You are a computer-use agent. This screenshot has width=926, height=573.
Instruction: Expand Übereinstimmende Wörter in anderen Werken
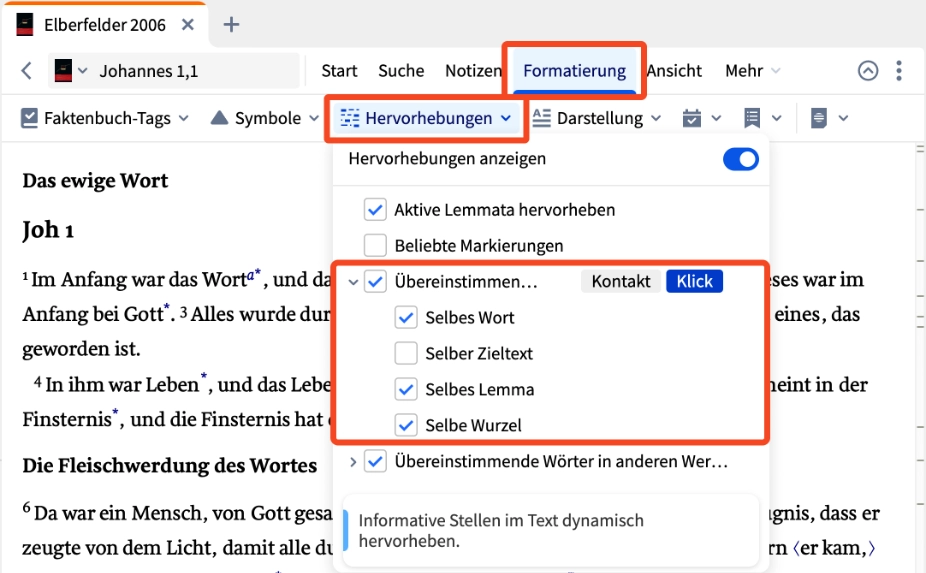[353, 461]
